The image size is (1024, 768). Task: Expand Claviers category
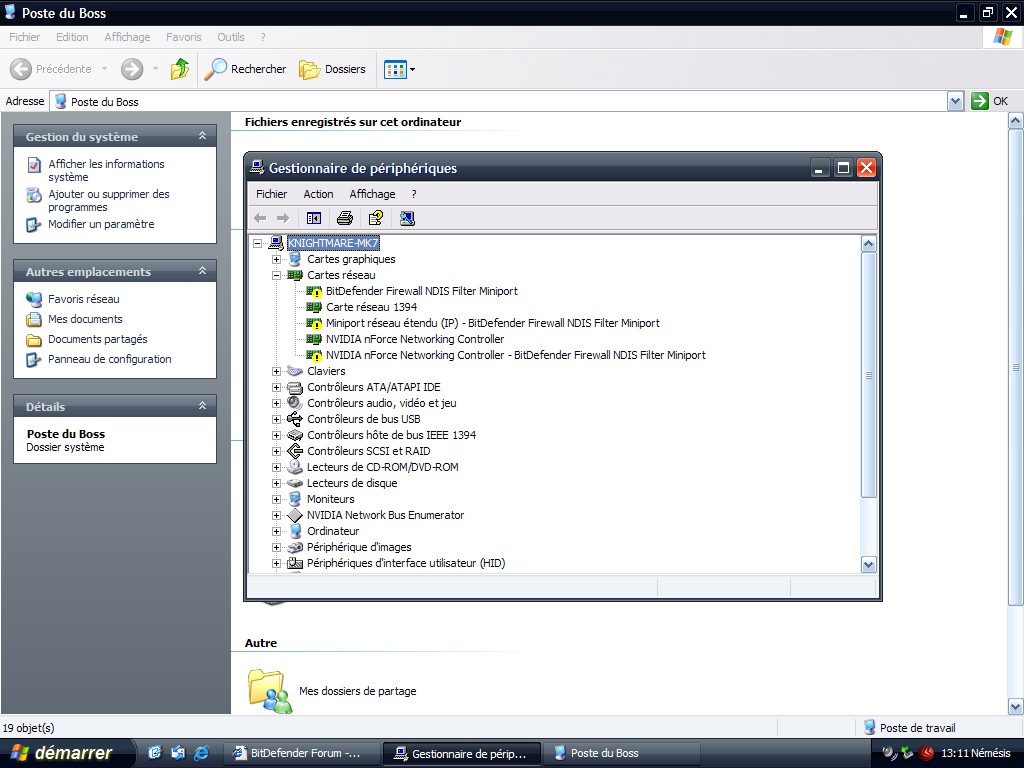point(276,371)
